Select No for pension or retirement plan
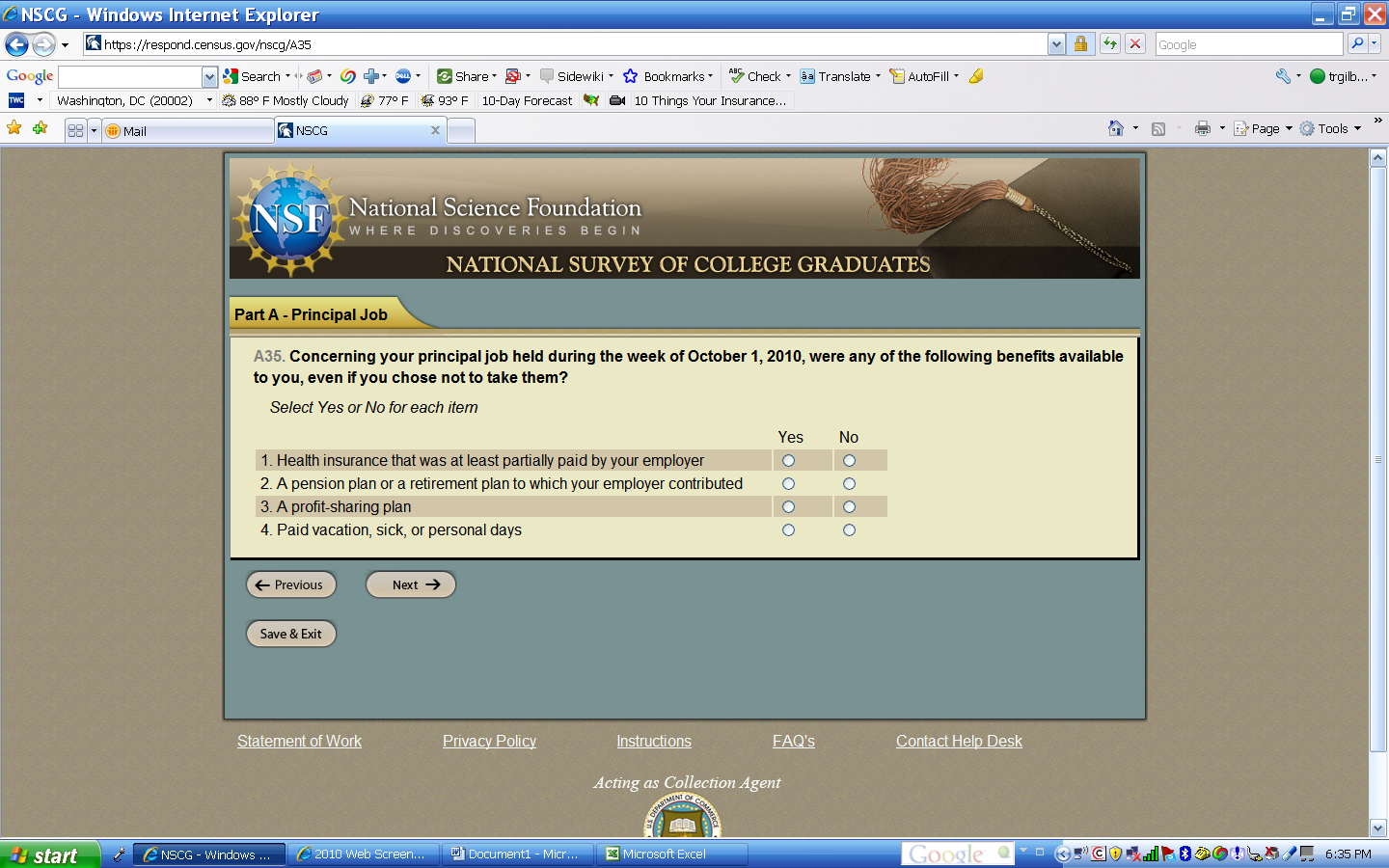This screenshot has width=1389, height=868. point(849,484)
